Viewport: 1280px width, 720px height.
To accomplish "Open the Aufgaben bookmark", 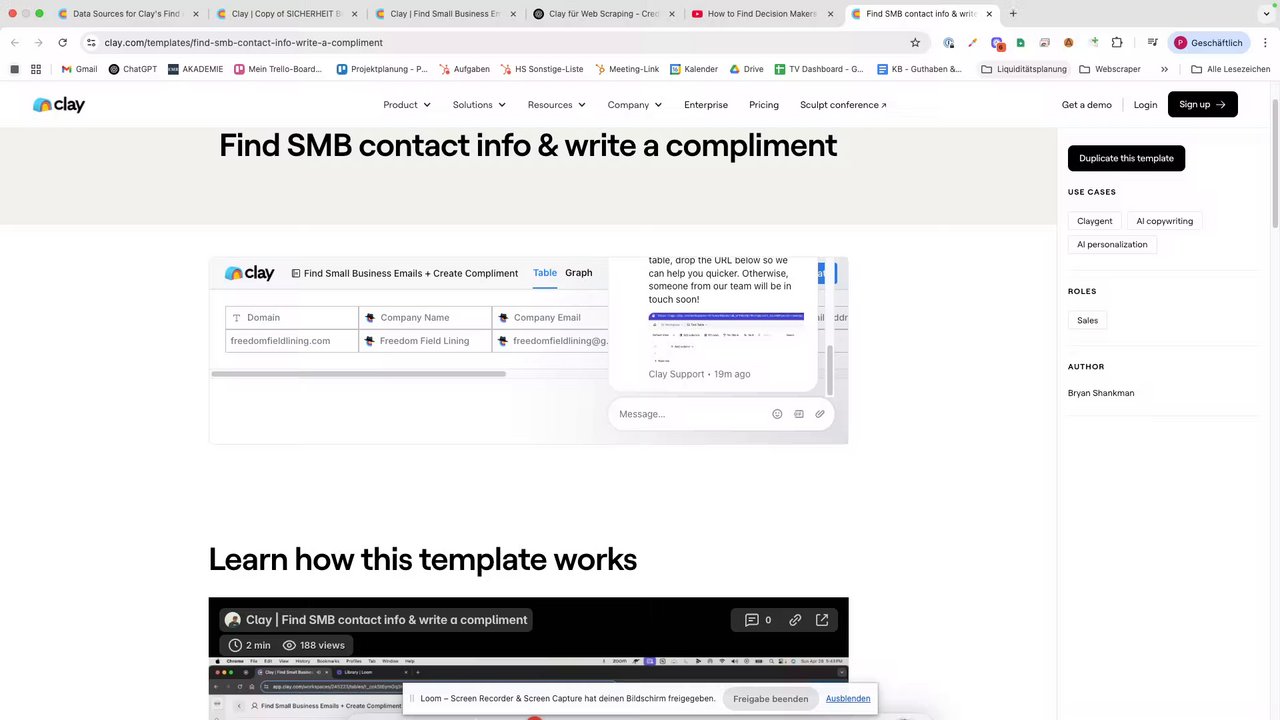I will coord(464,69).
